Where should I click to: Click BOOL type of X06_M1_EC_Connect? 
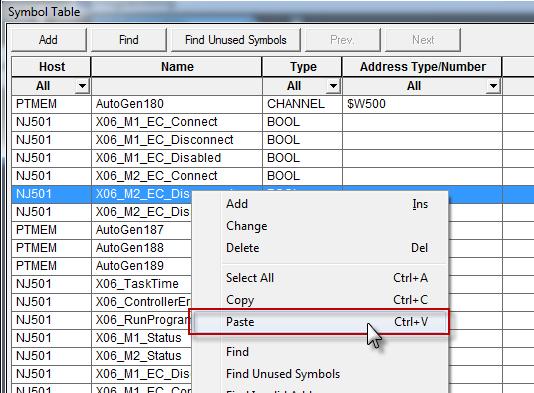302,122
